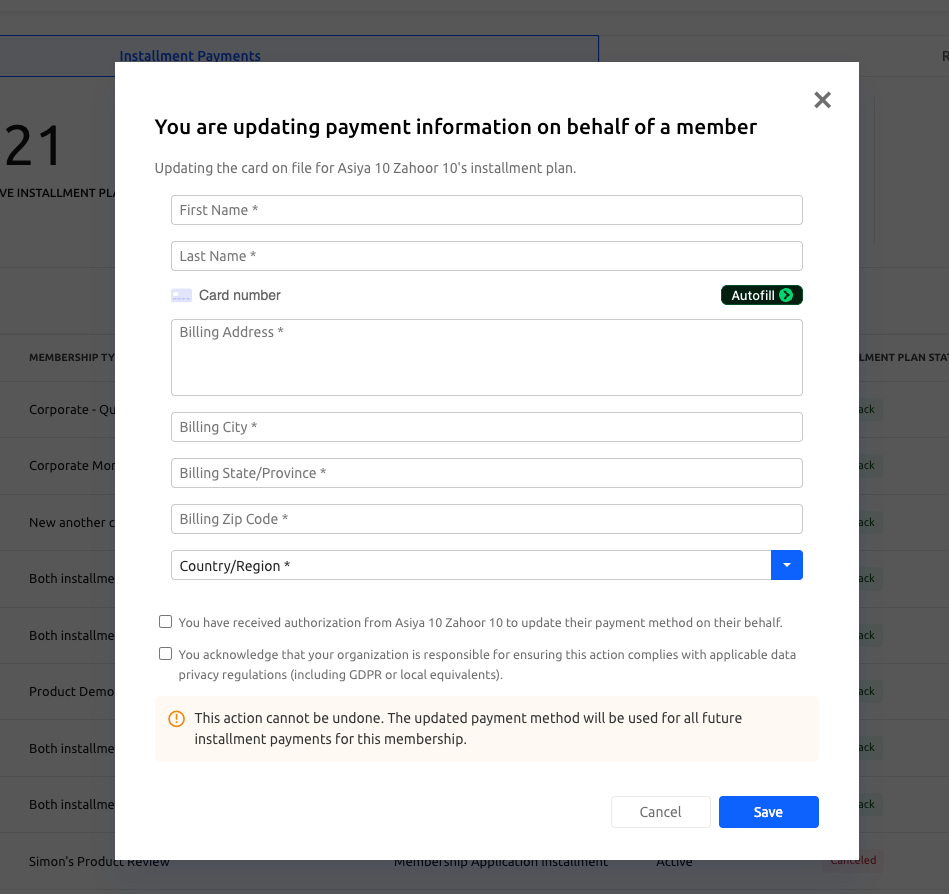Open the Country/Region dropdown arrow
This screenshot has height=894, width=949.
(x=786, y=565)
